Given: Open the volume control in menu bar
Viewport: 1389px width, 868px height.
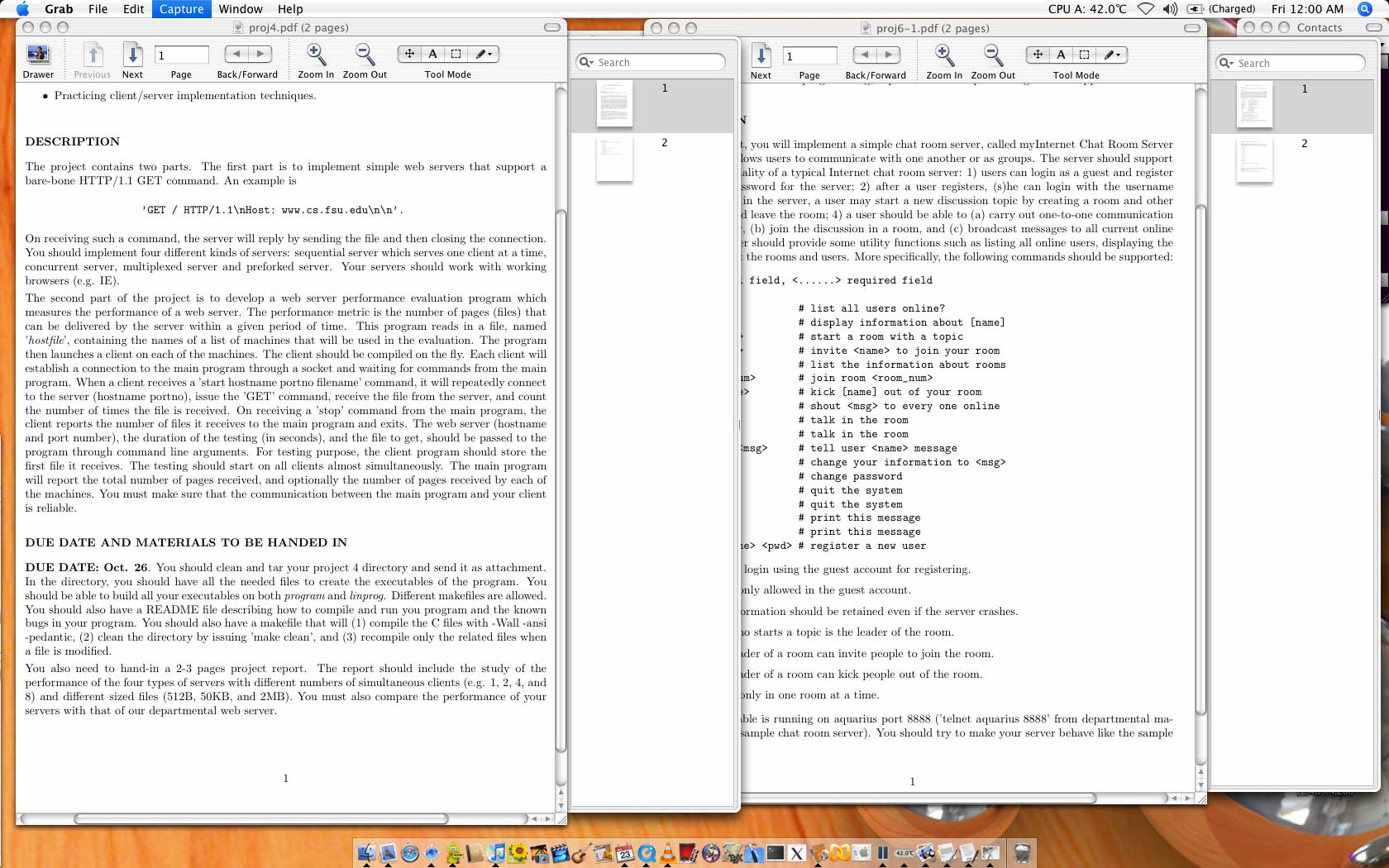Looking at the screenshot, I should click(x=1170, y=9).
